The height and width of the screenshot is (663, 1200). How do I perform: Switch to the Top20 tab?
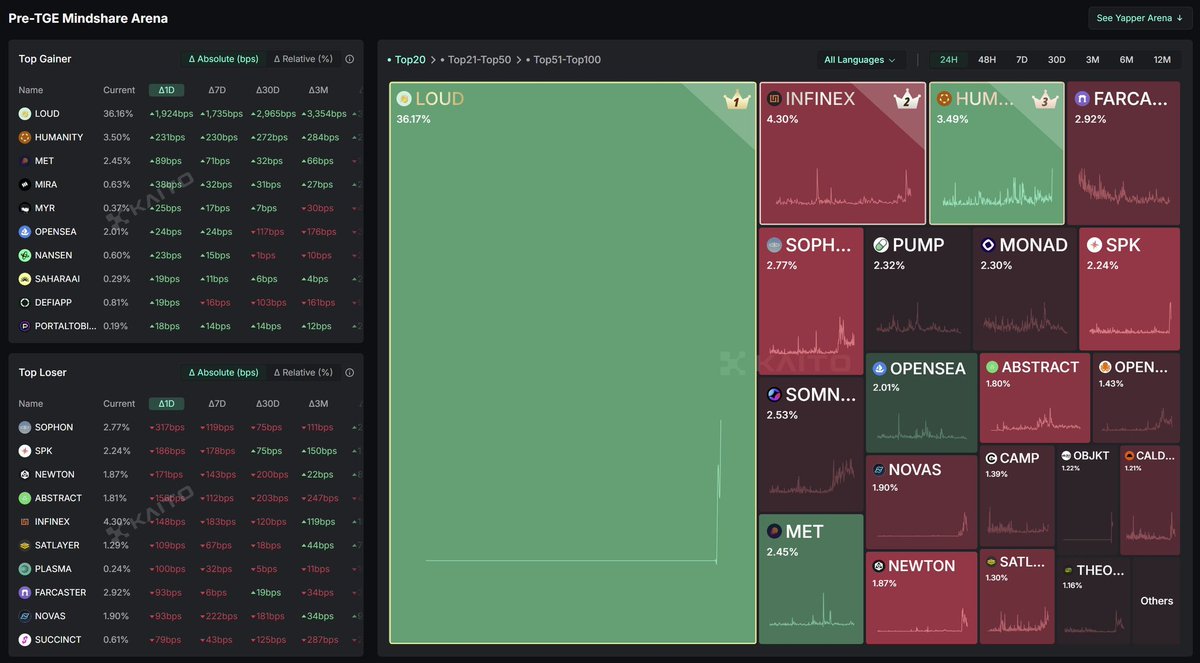point(407,60)
